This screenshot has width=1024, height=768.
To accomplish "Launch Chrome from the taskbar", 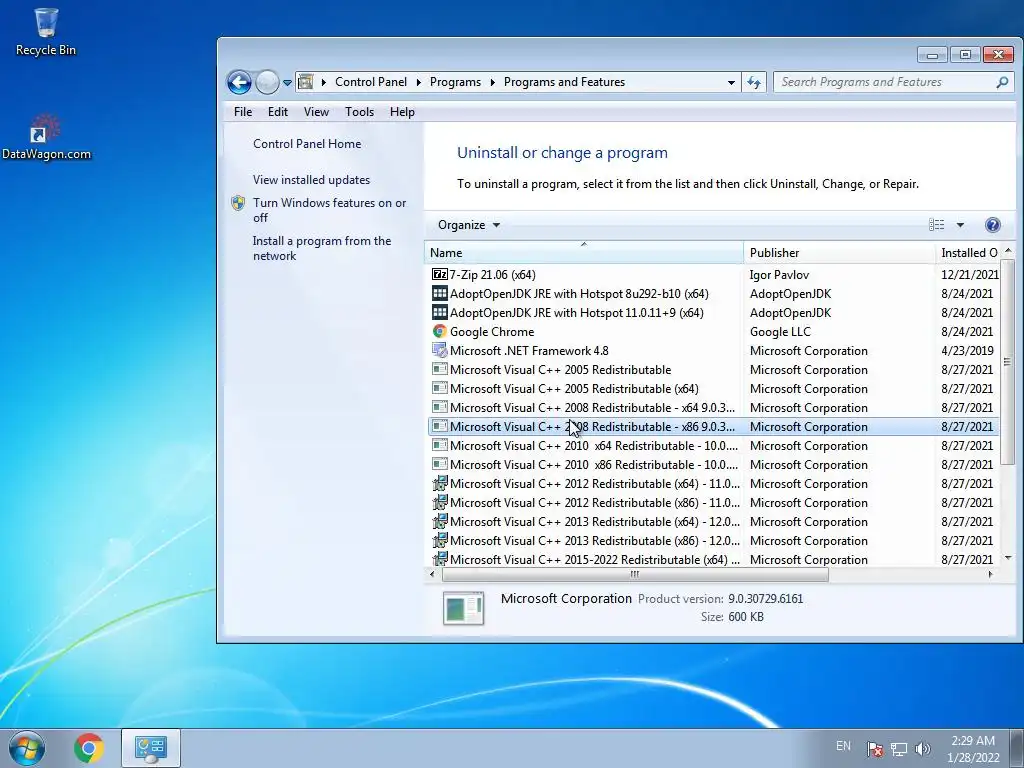I will click(89, 748).
